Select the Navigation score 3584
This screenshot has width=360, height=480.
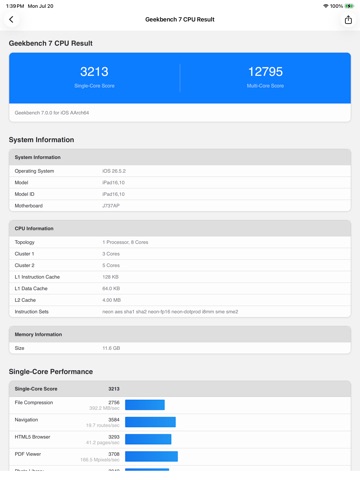tap(114, 420)
